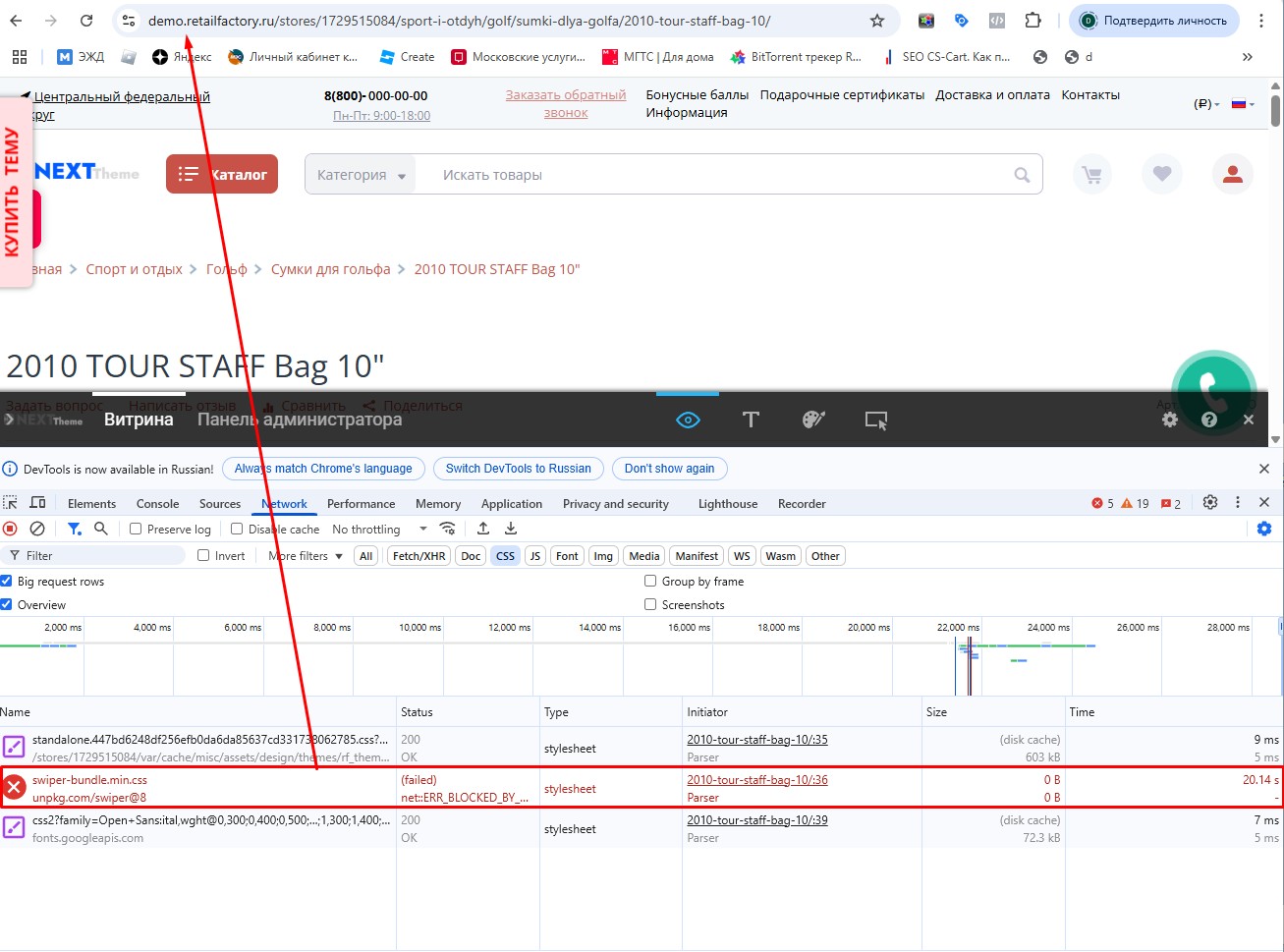Click Switch DevTools to Russian
The height and width of the screenshot is (952, 1284).
[x=519, y=469]
